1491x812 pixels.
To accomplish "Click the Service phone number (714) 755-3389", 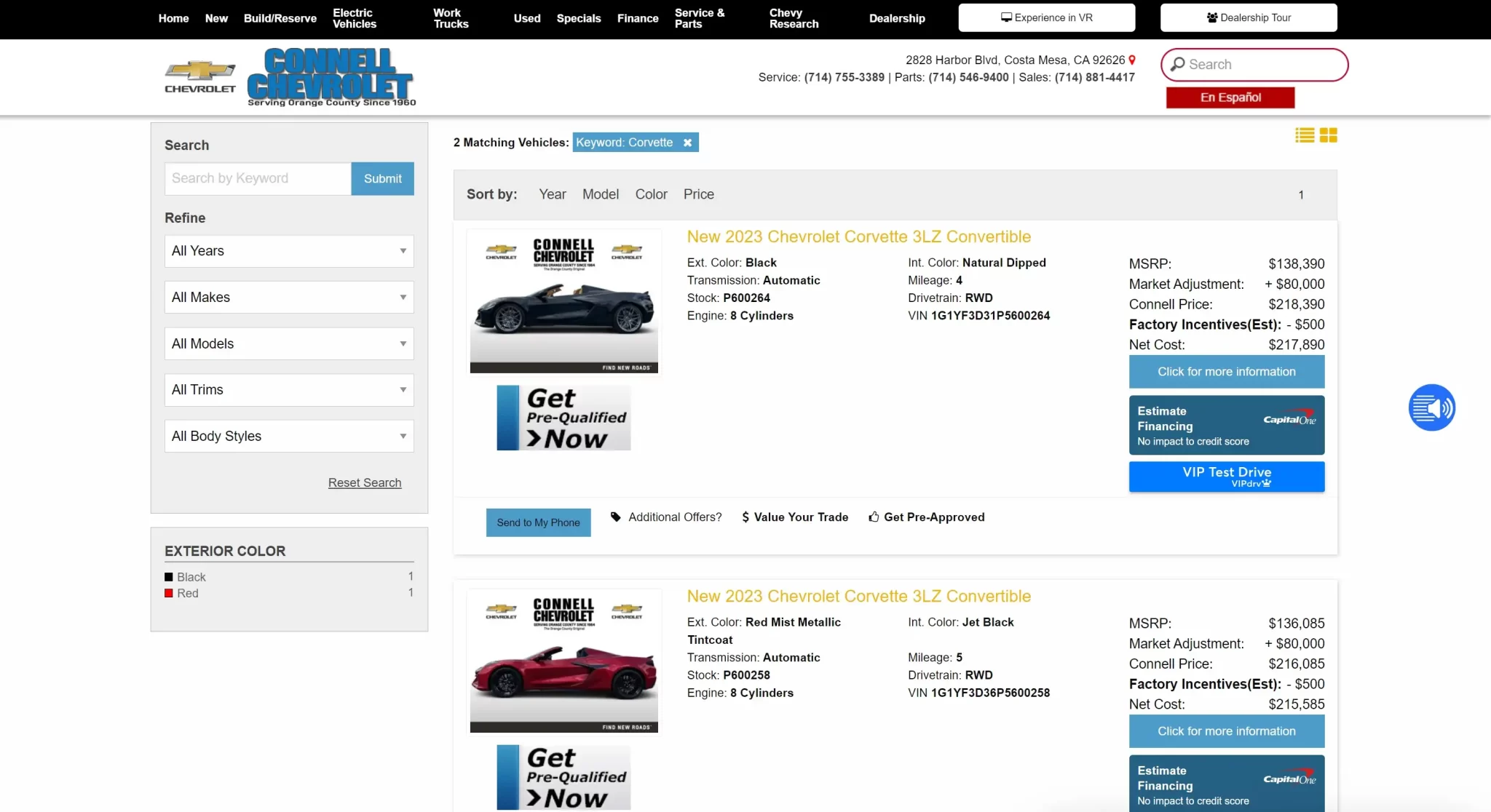I will [x=844, y=78].
